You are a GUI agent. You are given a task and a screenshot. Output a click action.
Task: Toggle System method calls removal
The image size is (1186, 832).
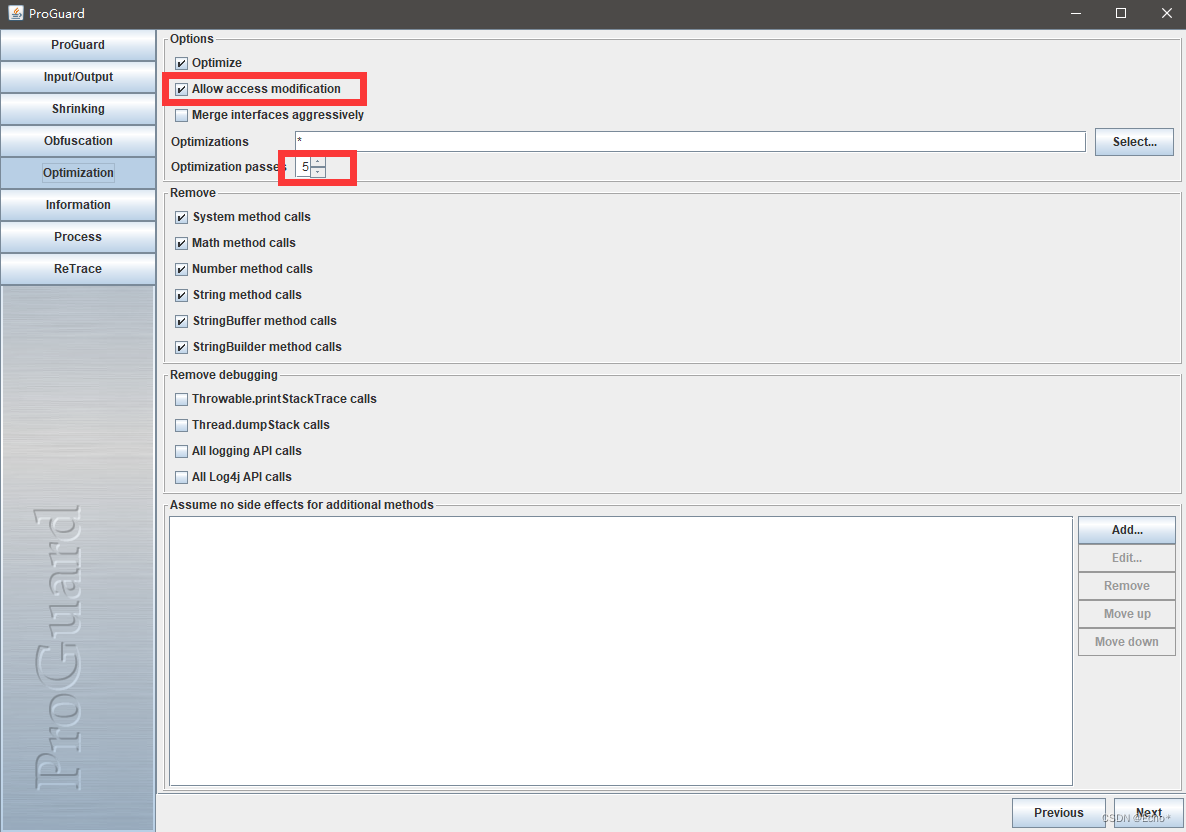pyautogui.click(x=182, y=217)
